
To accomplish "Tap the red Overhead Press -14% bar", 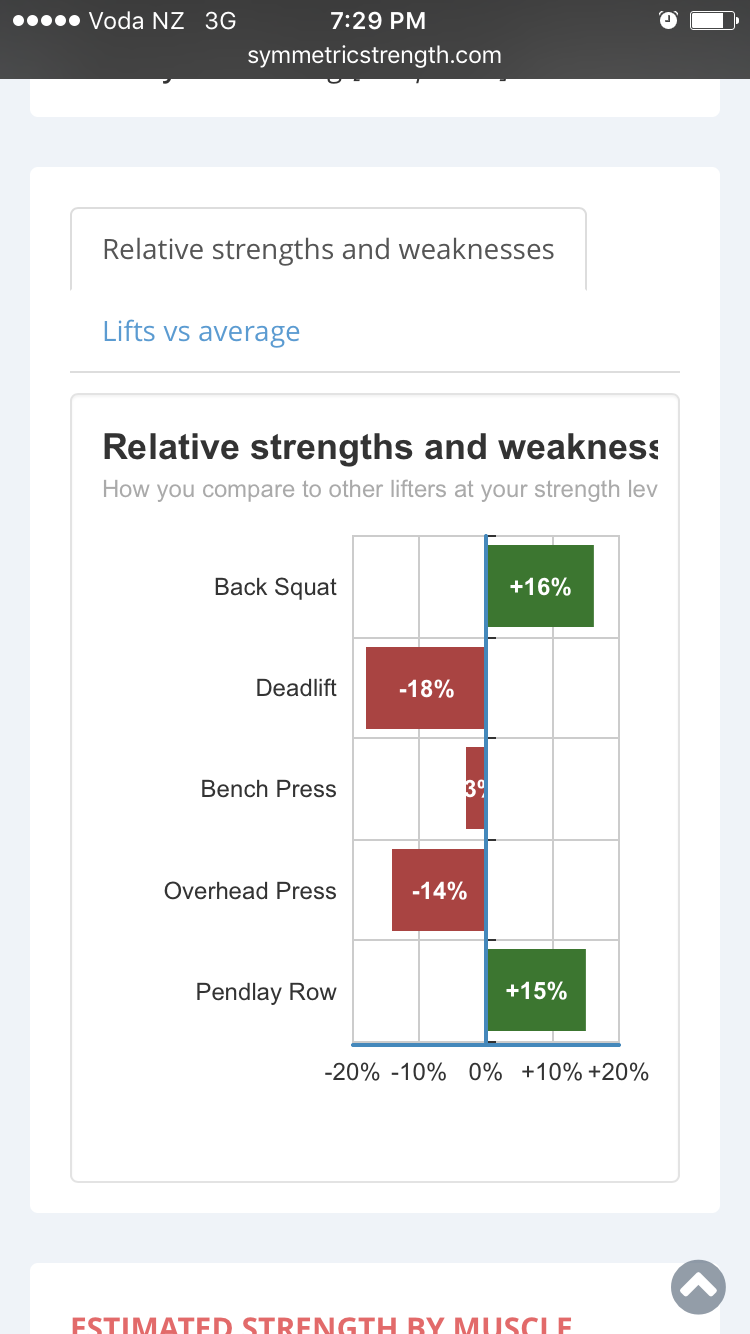I will point(438,890).
